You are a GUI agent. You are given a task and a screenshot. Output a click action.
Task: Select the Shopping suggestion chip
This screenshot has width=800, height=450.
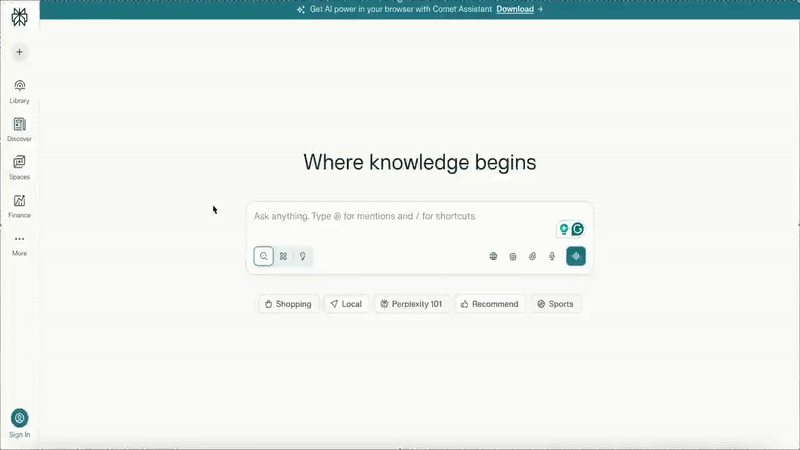288,304
